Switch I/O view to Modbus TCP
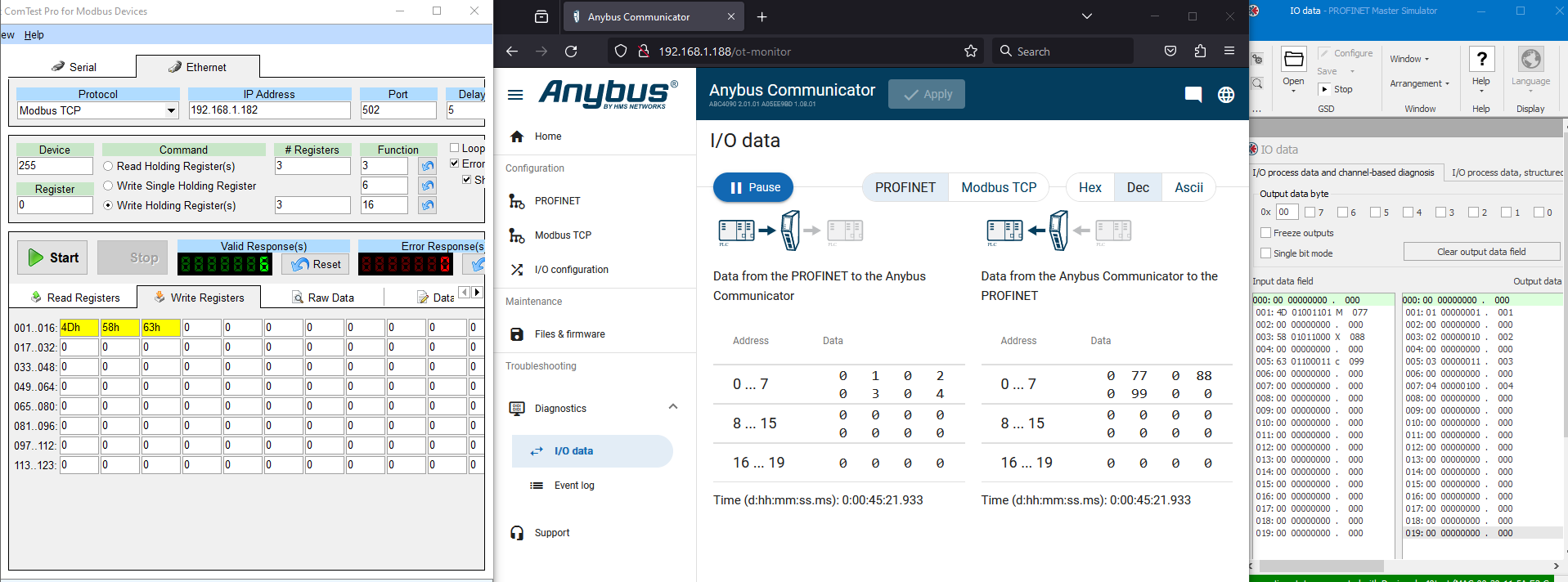1568x582 pixels. tap(999, 187)
